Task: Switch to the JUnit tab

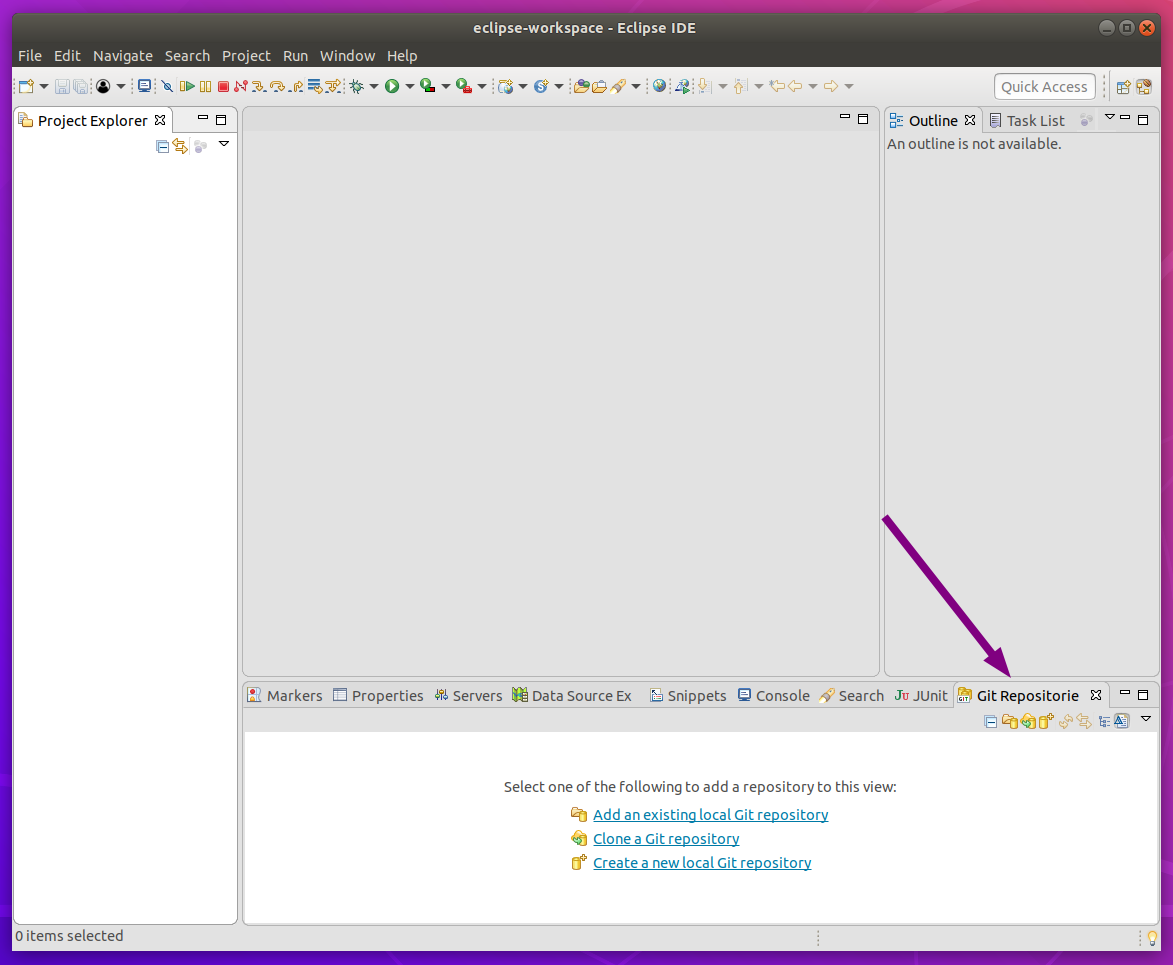Action: click(921, 696)
